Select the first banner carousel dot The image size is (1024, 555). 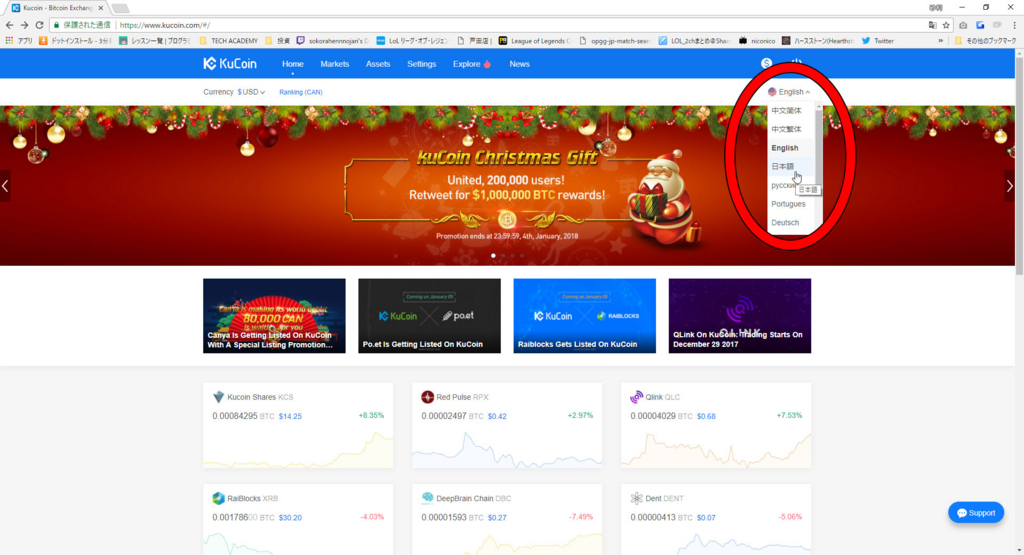click(493, 255)
